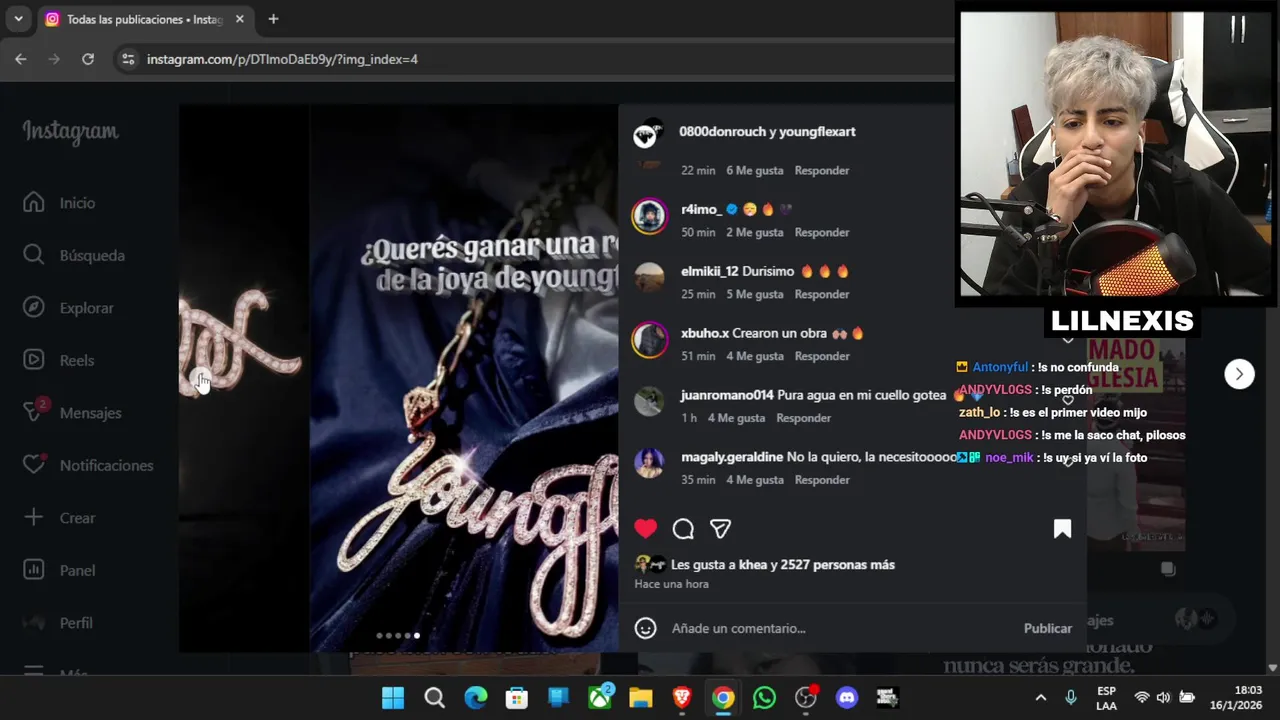
Task: Open Búsqueda in the sidebar
Action: click(x=92, y=256)
